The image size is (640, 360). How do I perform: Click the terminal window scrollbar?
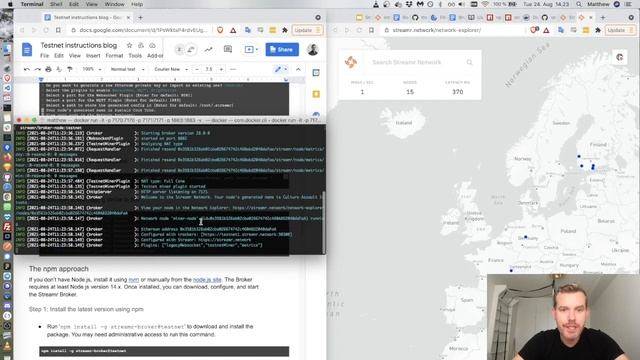324,222
